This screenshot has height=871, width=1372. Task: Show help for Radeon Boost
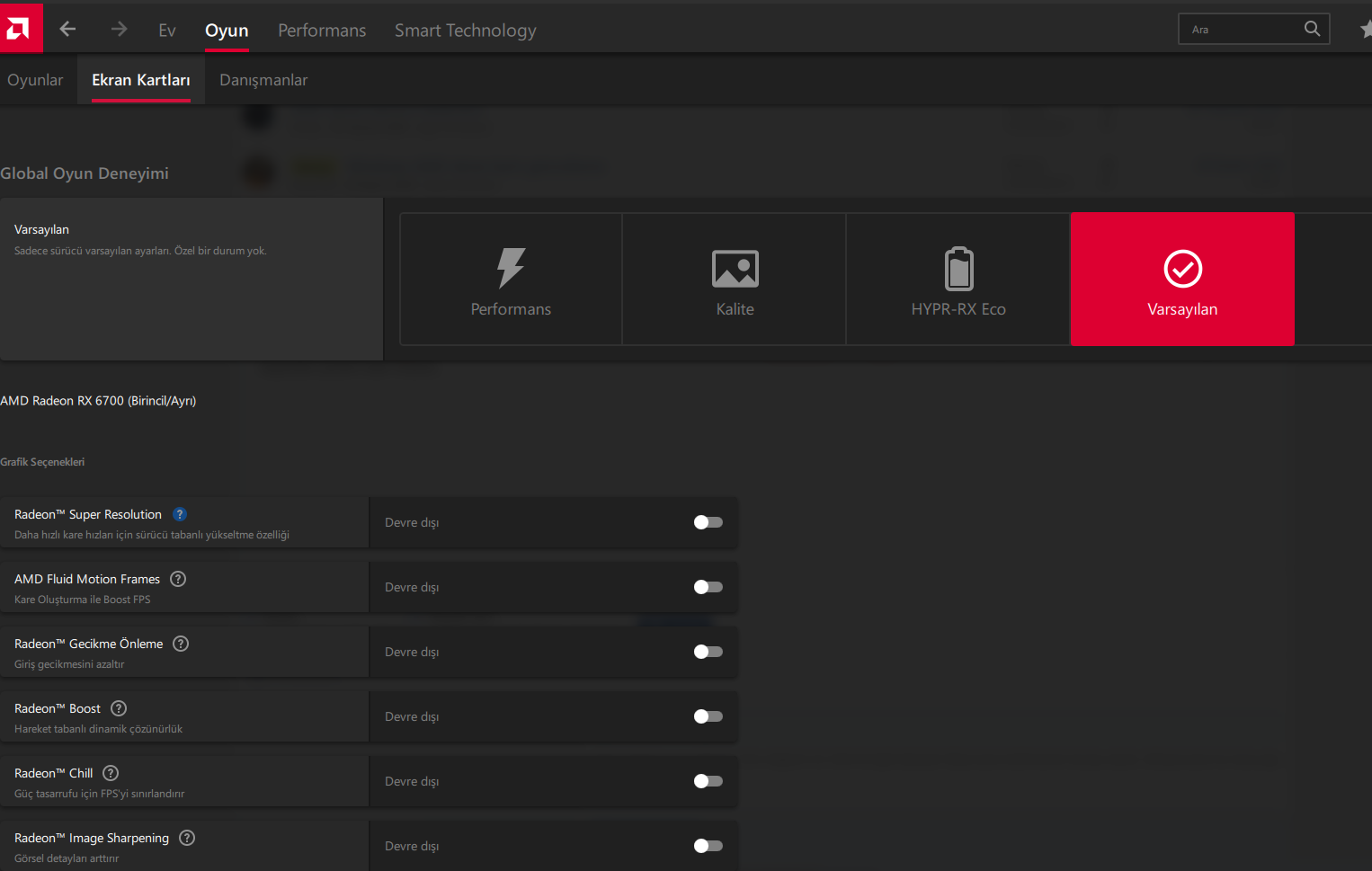coord(119,708)
